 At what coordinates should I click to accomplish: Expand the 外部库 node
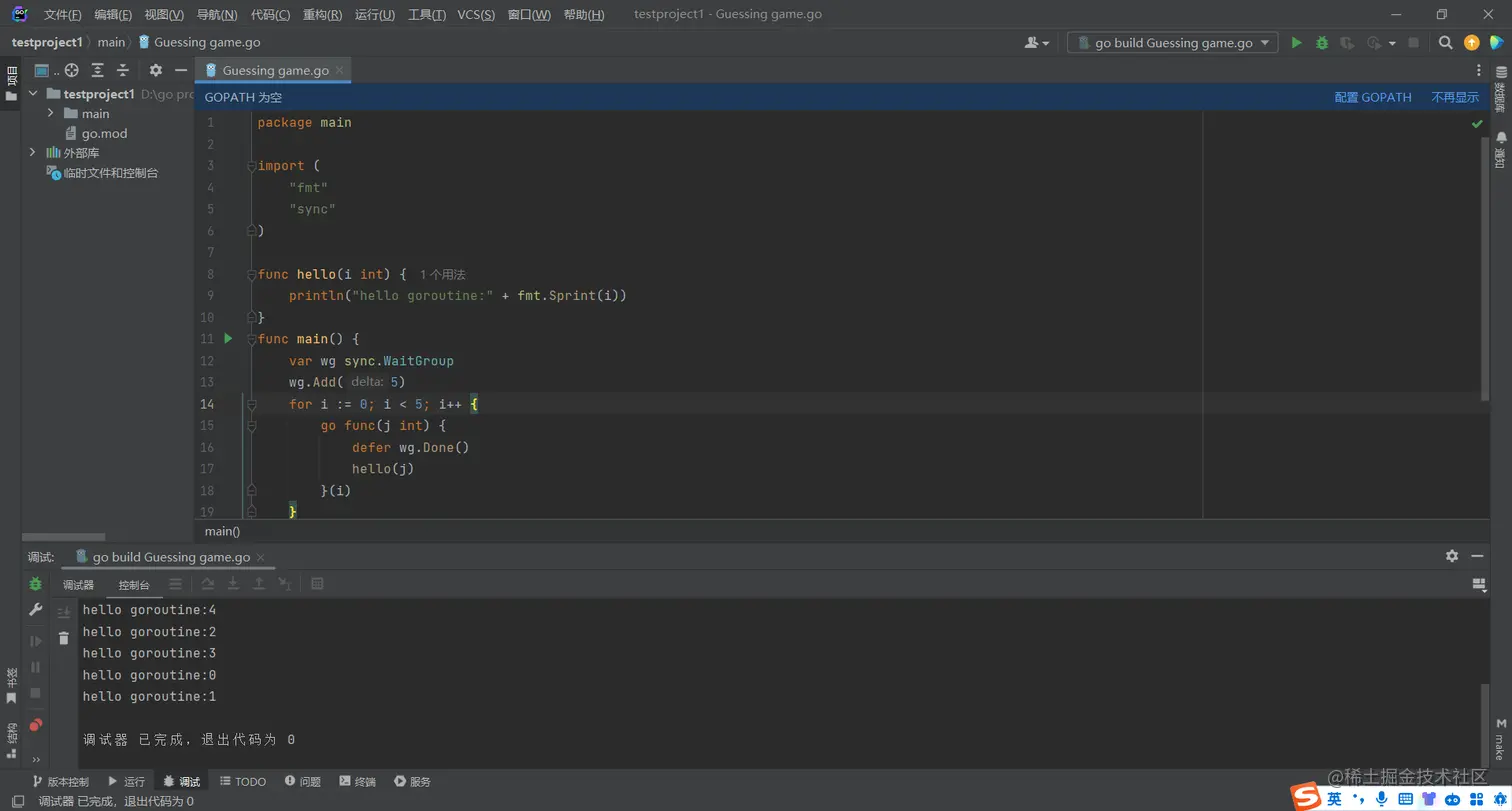[x=33, y=153]
